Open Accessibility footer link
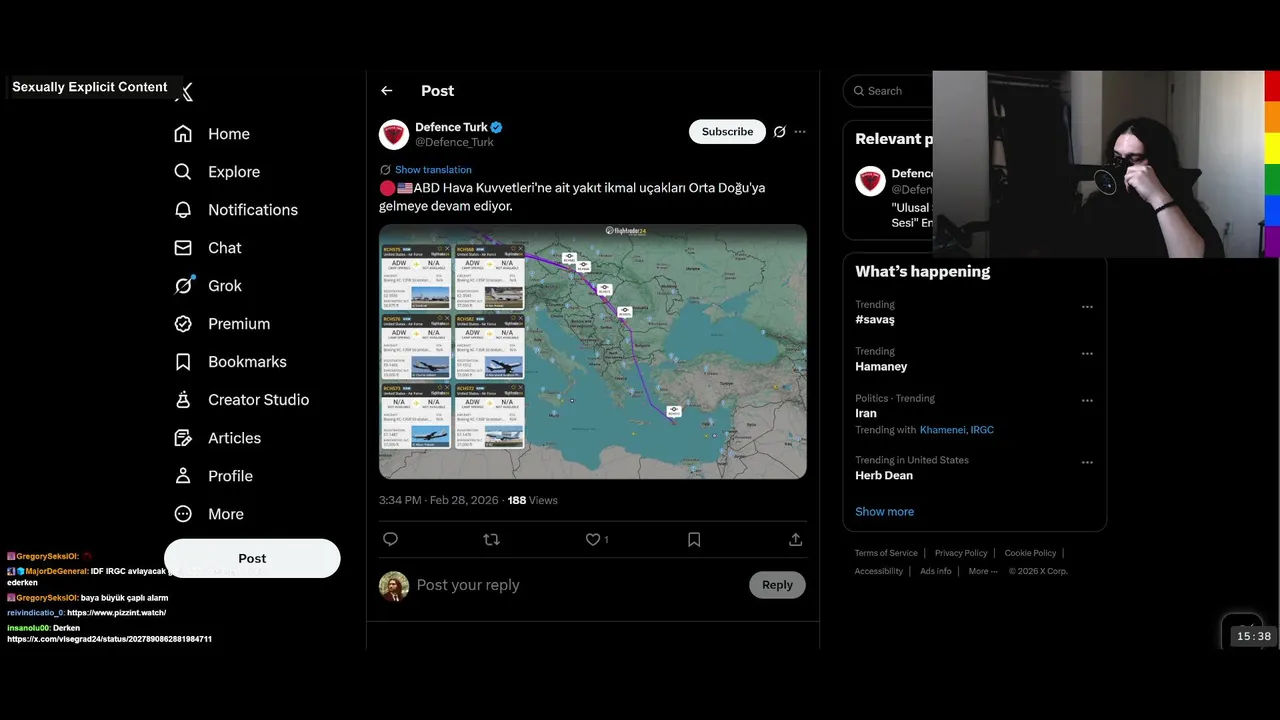 pos(879,571)
